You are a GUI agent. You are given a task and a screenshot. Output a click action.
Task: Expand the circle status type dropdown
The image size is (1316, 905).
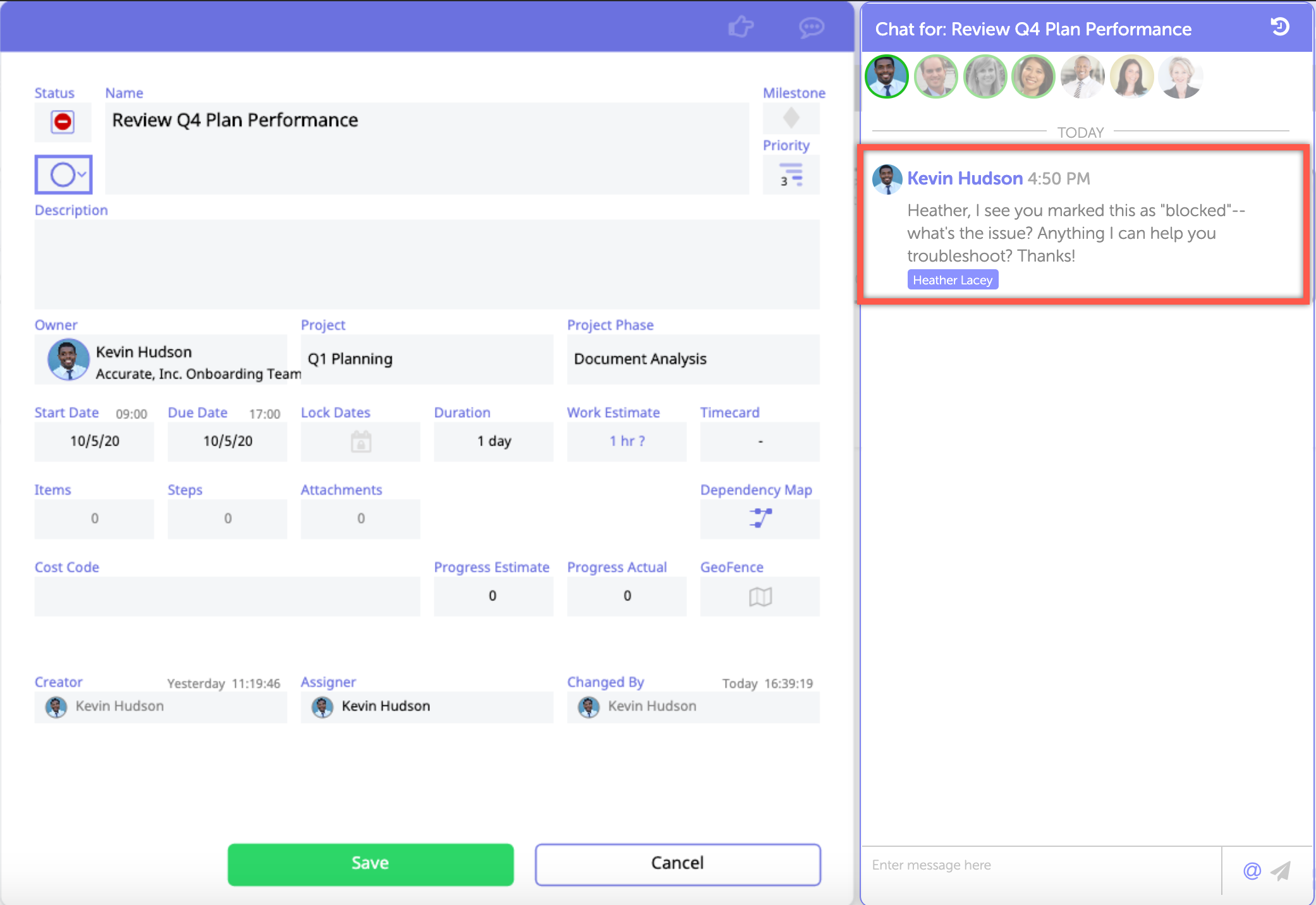[64, 174]
